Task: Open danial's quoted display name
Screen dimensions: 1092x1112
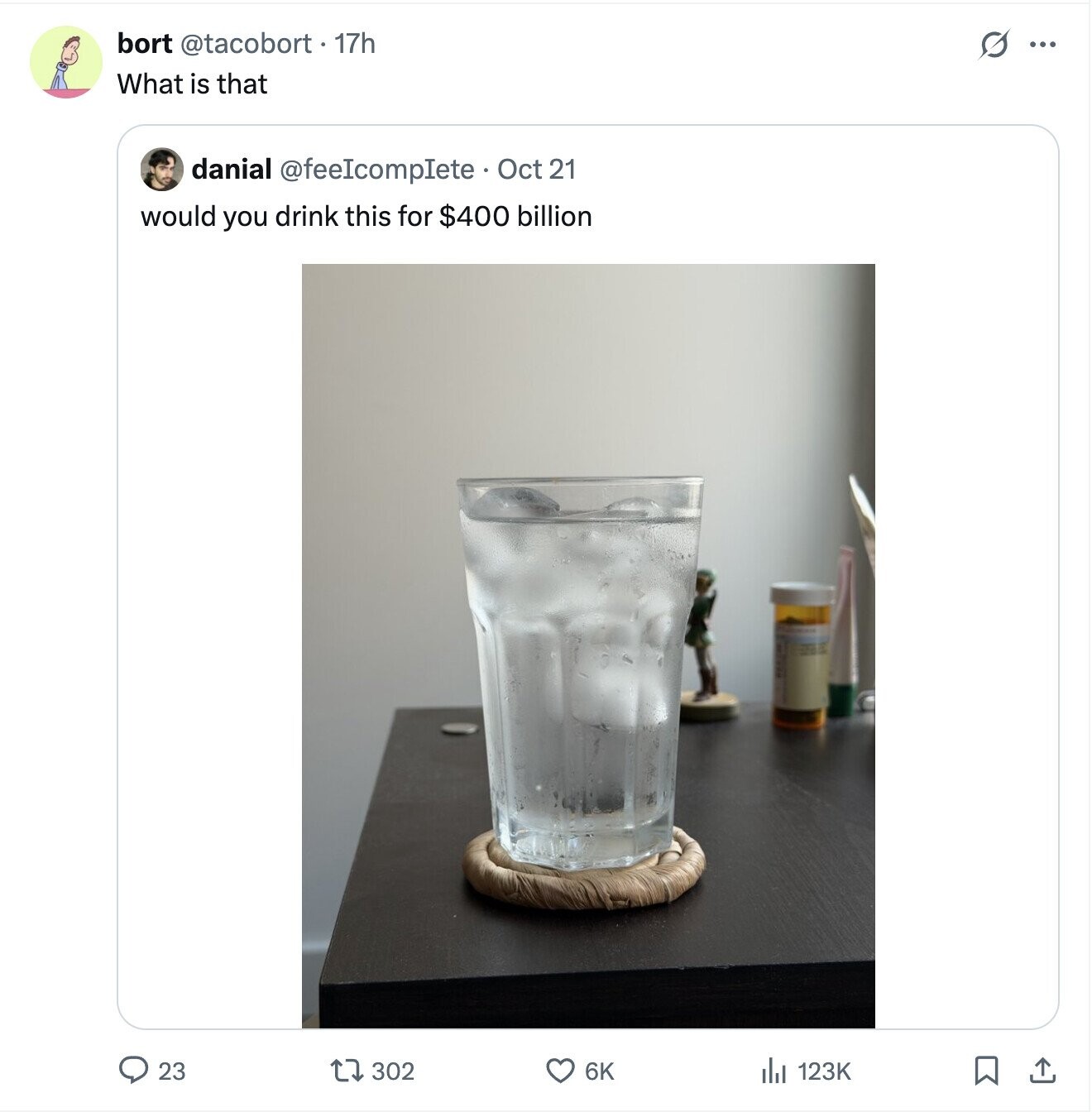Action: (232, 170)
